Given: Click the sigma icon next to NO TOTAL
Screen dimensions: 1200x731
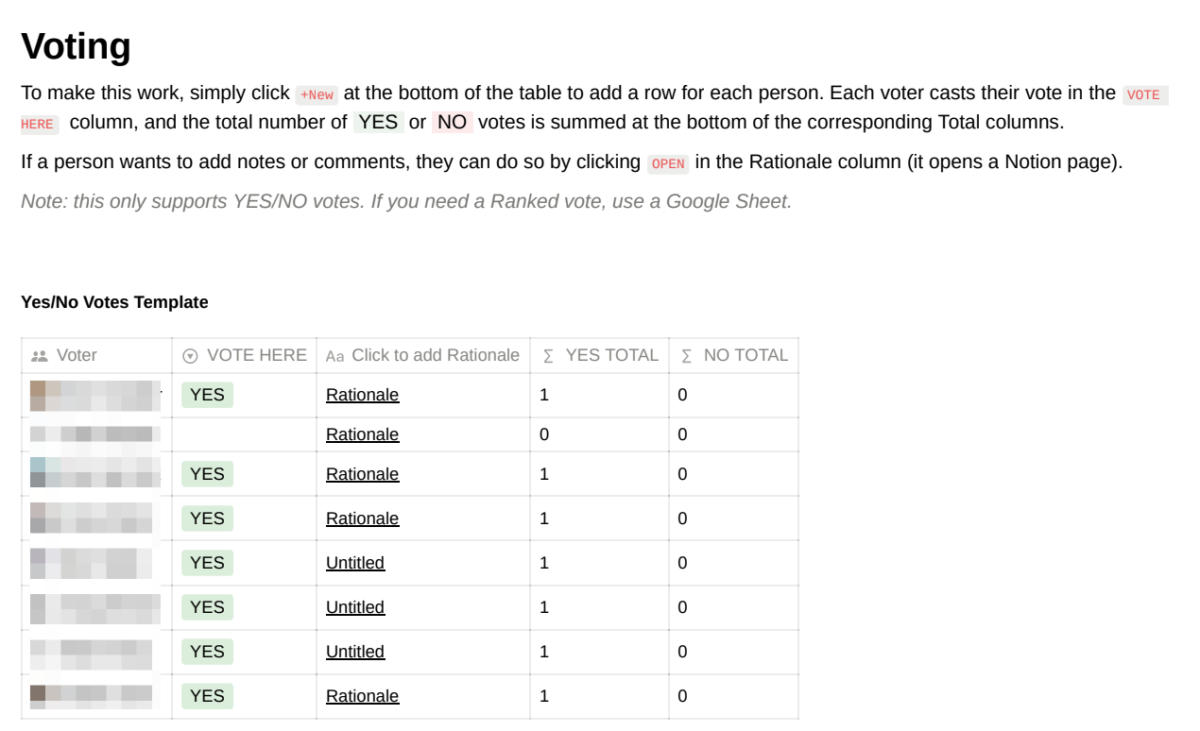Looking at the screenshot, I should (x=686, y=356).
